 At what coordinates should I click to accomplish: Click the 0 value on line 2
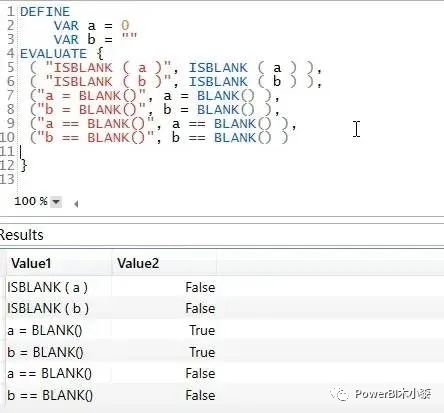[125, 25]
